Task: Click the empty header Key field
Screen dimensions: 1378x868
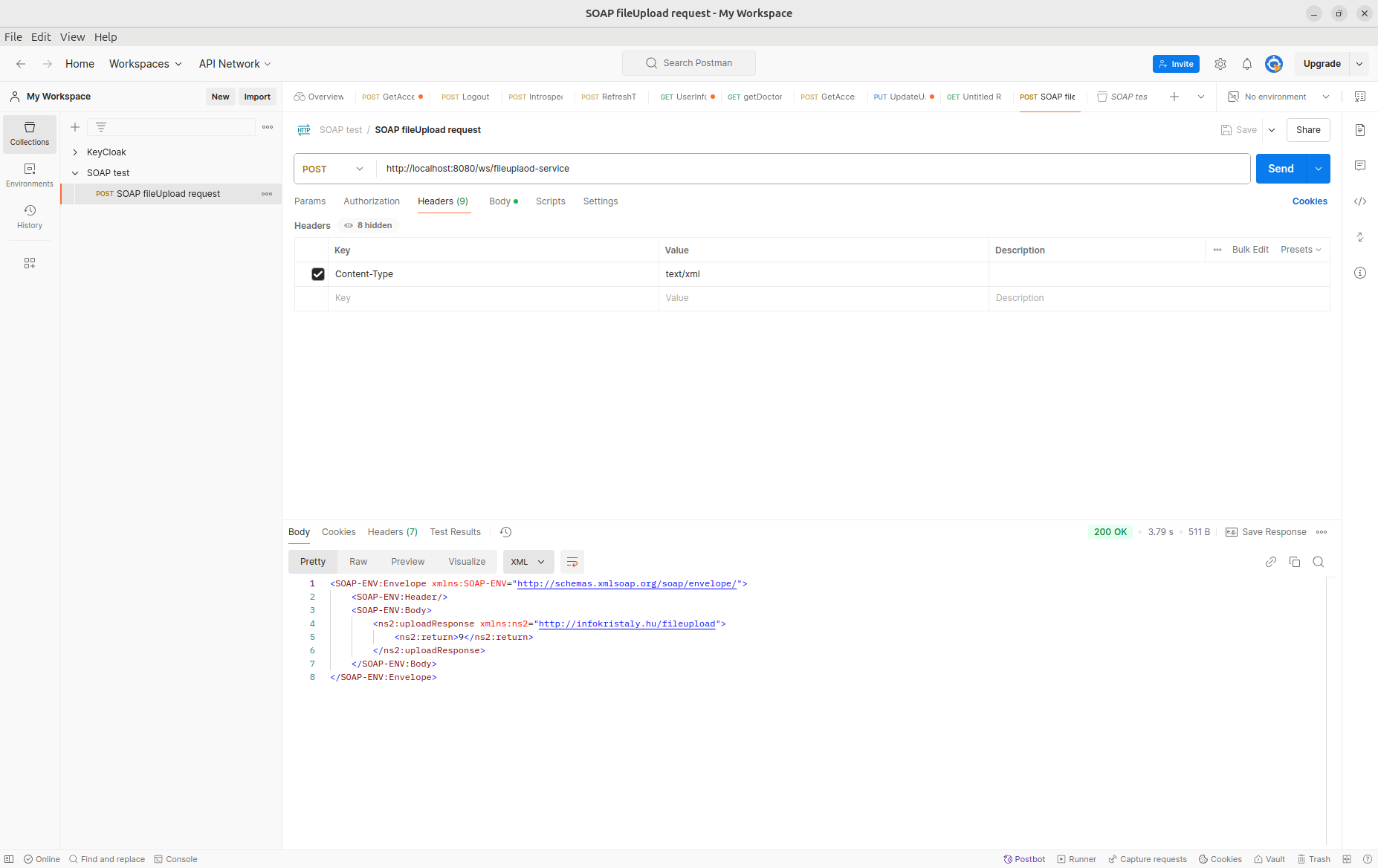Action: [x=494, y=298]
